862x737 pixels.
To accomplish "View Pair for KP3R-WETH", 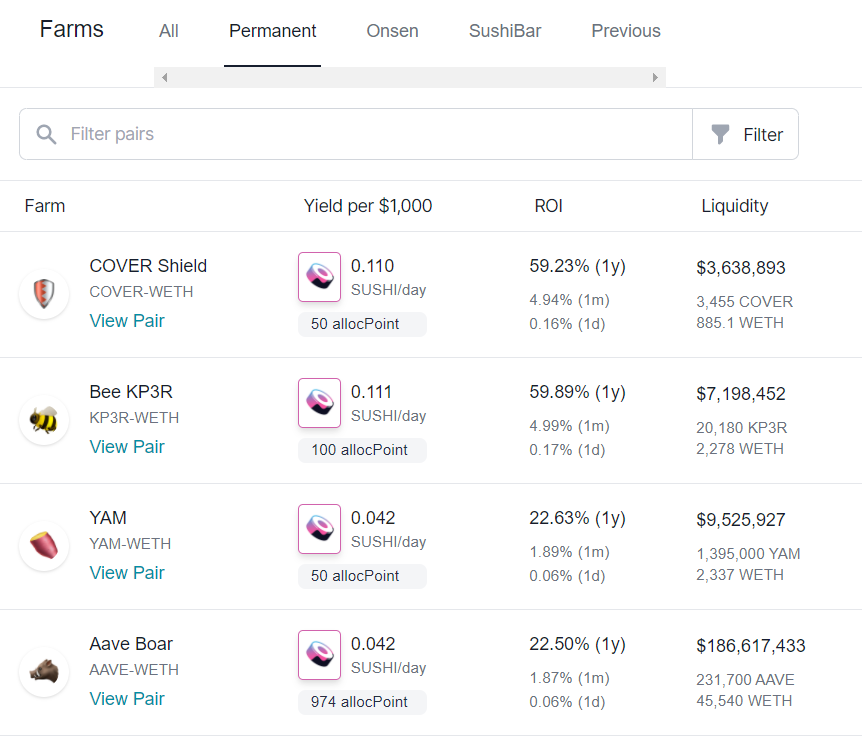I will coord(127,447).
